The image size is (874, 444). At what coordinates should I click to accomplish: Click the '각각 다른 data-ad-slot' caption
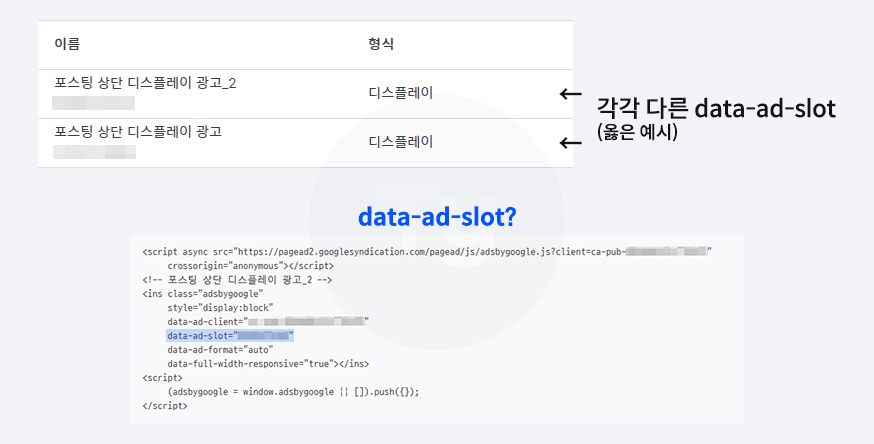click(x=716, y=108)
